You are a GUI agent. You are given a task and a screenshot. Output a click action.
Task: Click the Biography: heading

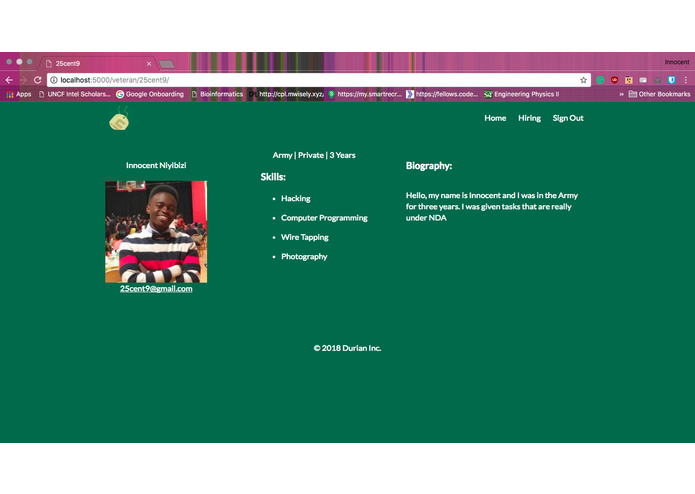tap(429, 166)
